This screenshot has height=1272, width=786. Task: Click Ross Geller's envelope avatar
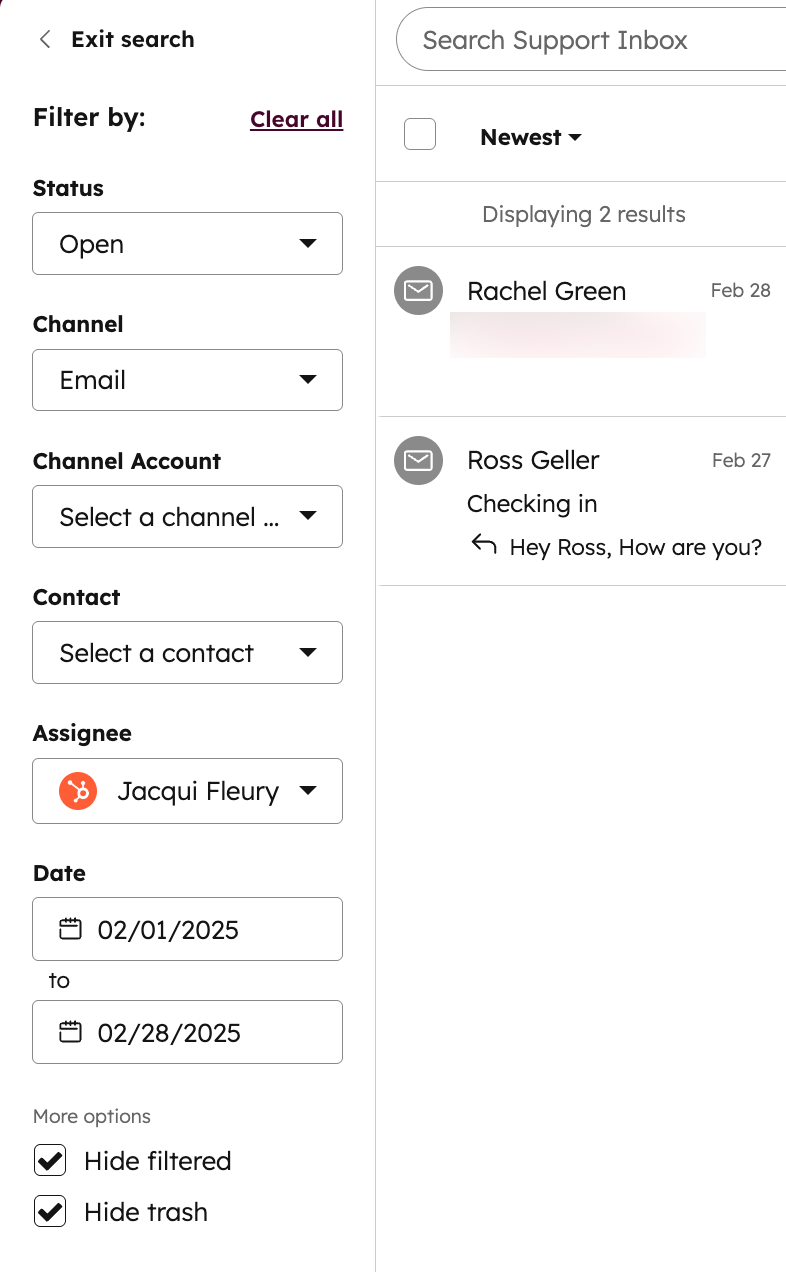point(418,460)
